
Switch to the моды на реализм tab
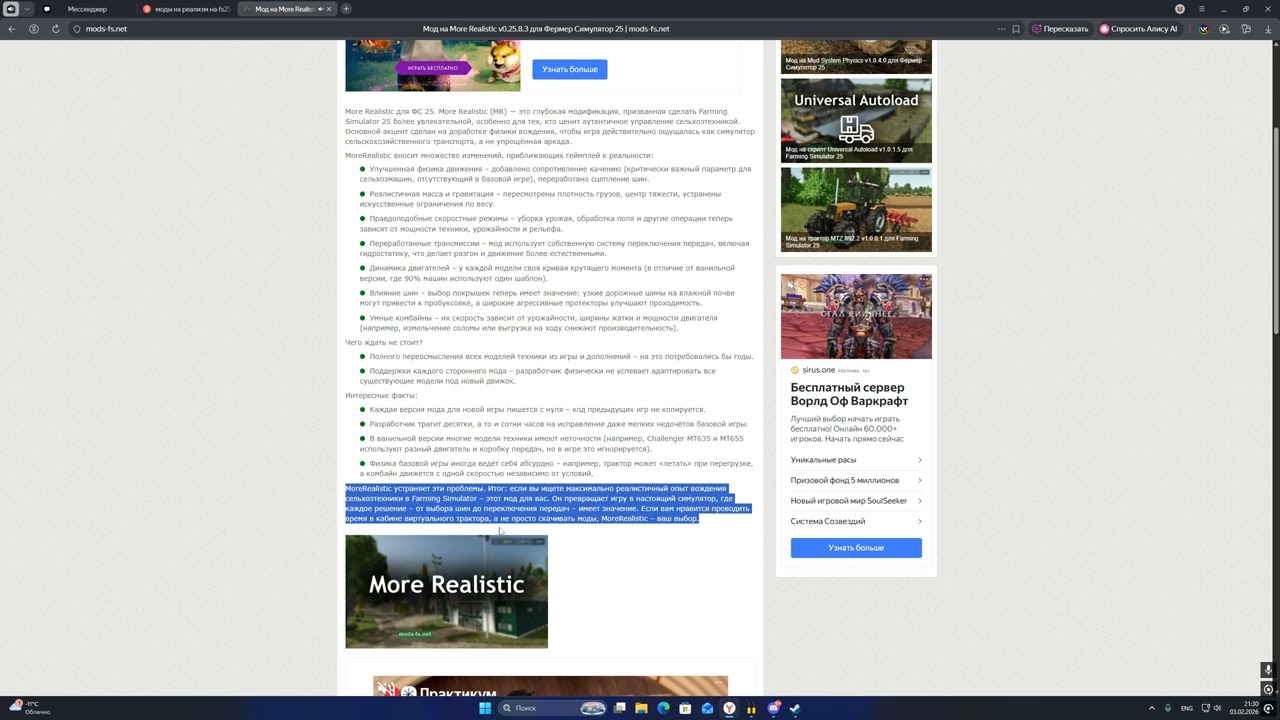pos(187,9)
